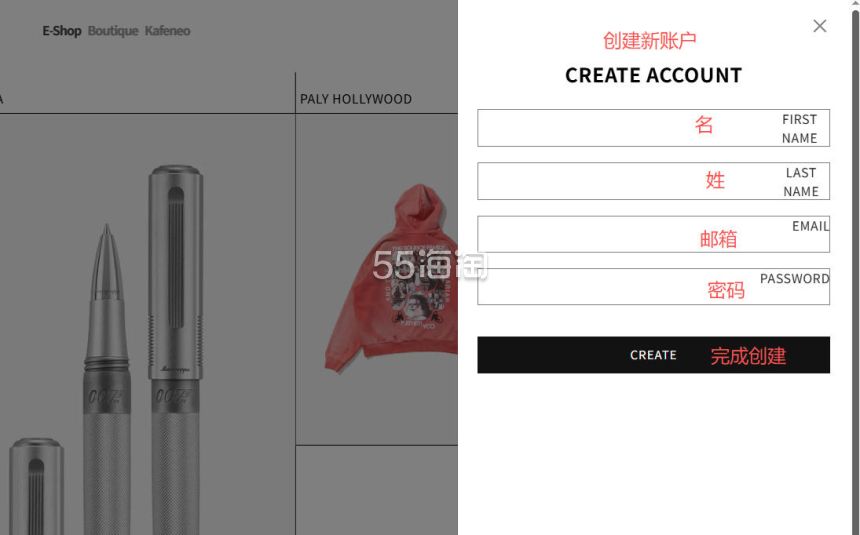Close the Create Account panel with X
860x535 pixels.
click(819, 26)
